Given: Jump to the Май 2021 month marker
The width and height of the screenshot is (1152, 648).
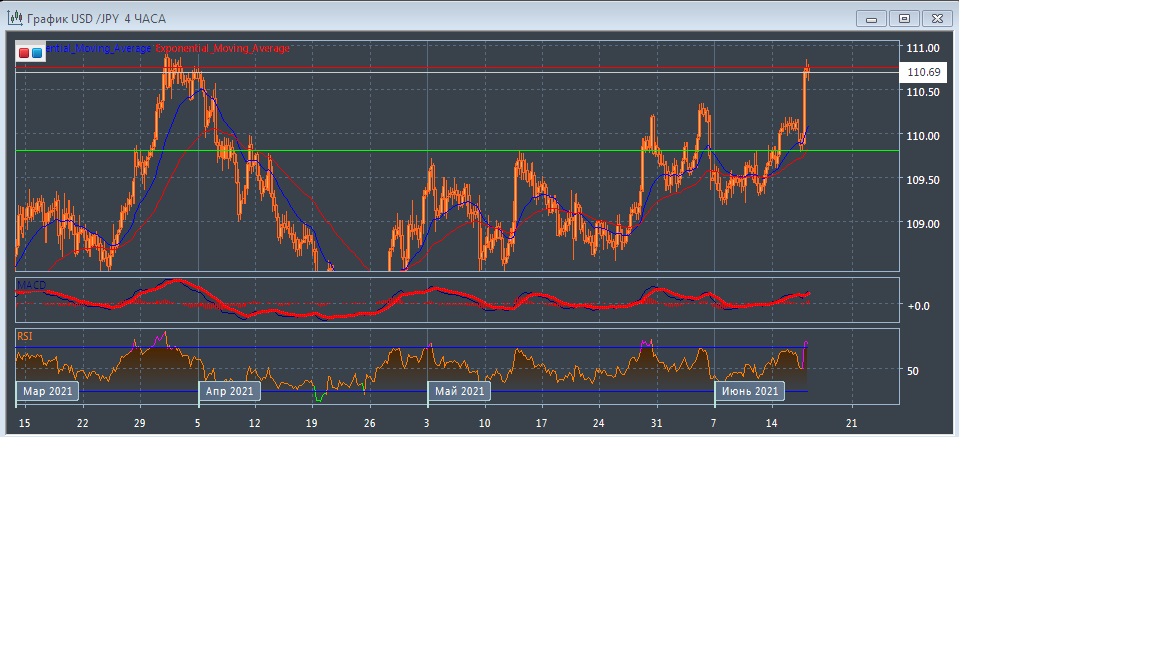Looking at the screenshot, I should click(459, 391).
